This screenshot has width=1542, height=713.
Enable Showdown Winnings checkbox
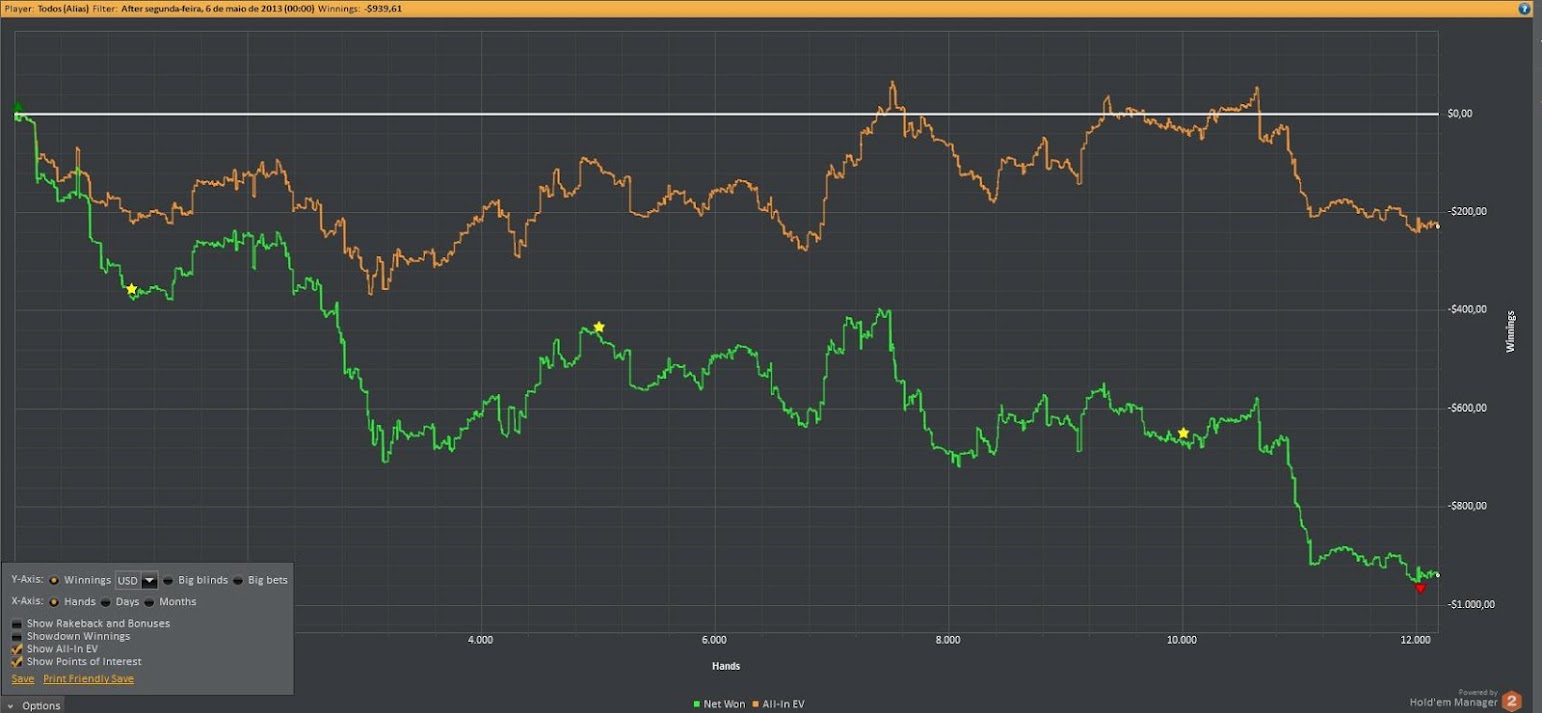[x=17, y=636]
